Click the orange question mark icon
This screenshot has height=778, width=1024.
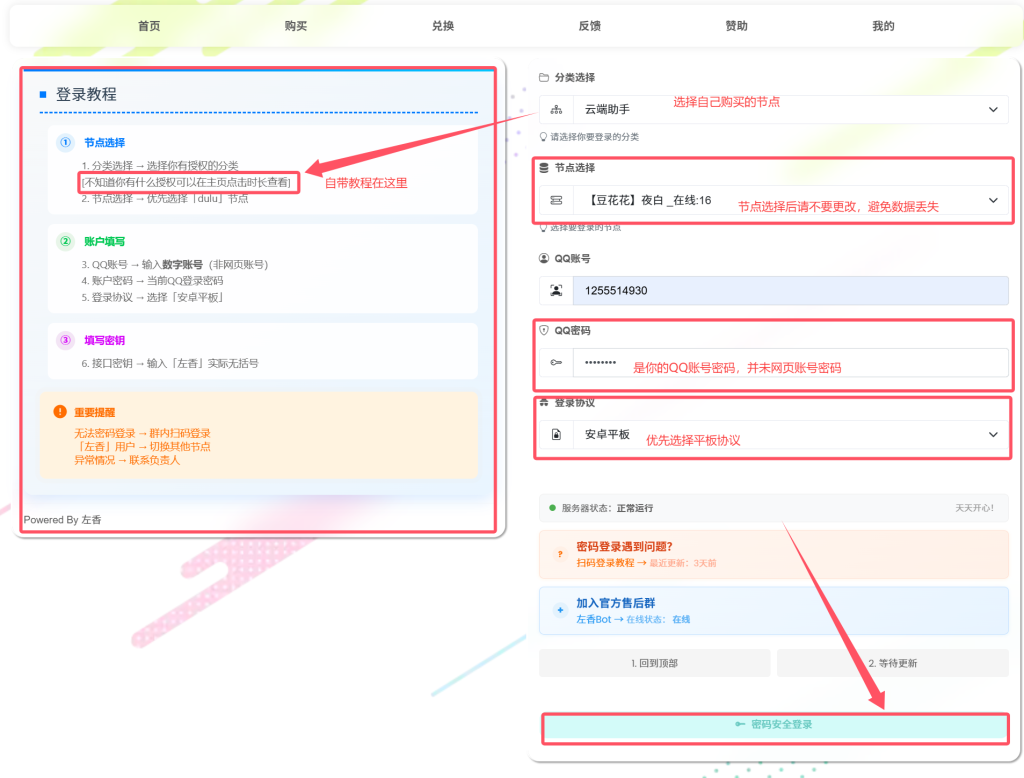pyautogui.click(x=559, y=554)
